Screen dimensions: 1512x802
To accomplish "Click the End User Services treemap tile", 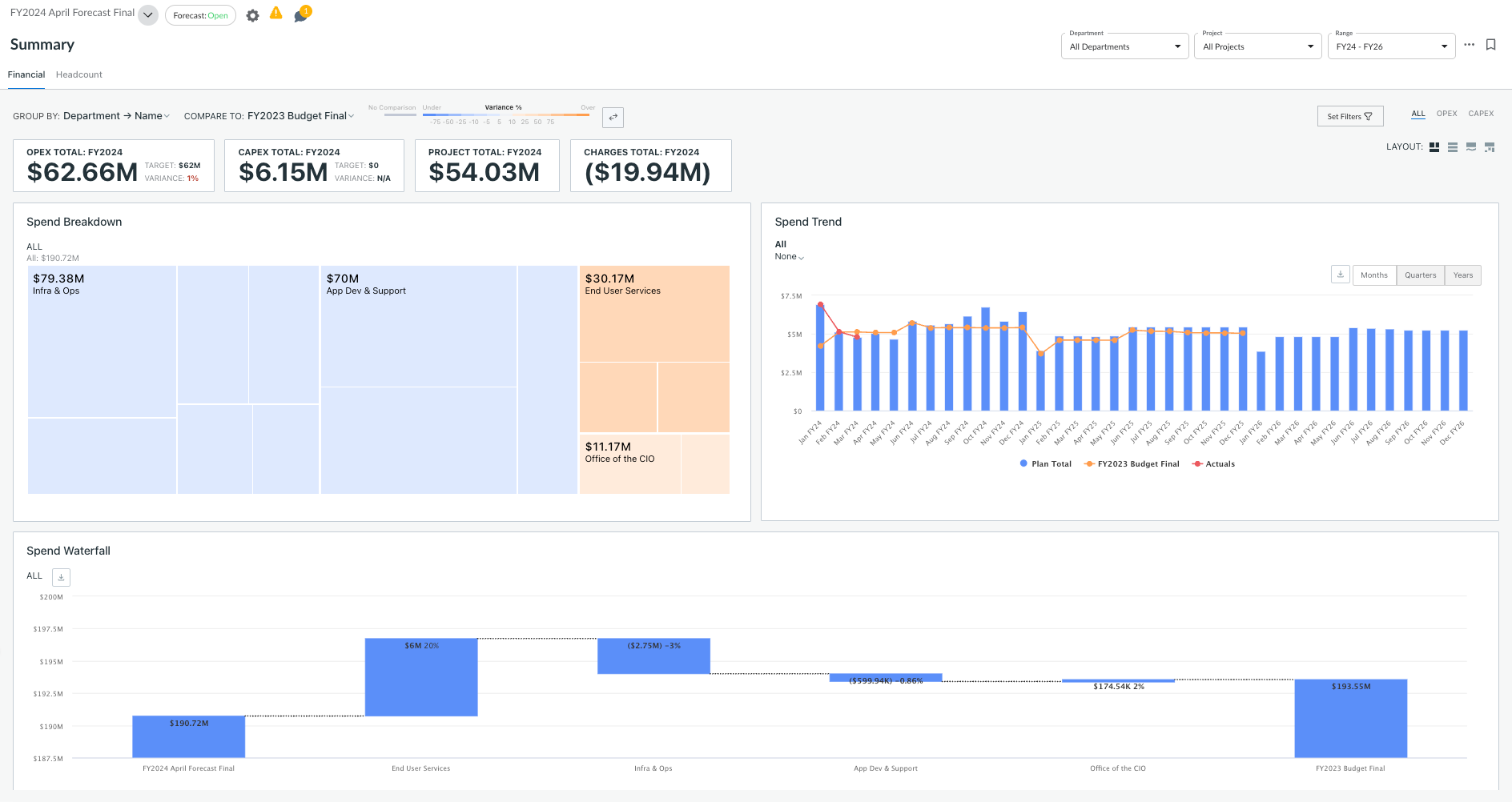I will 653,313.
